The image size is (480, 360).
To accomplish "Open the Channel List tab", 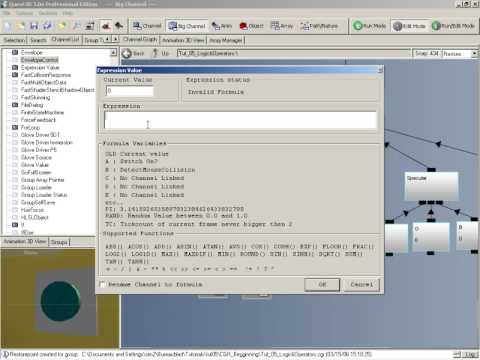I will [x=66, y=39].
